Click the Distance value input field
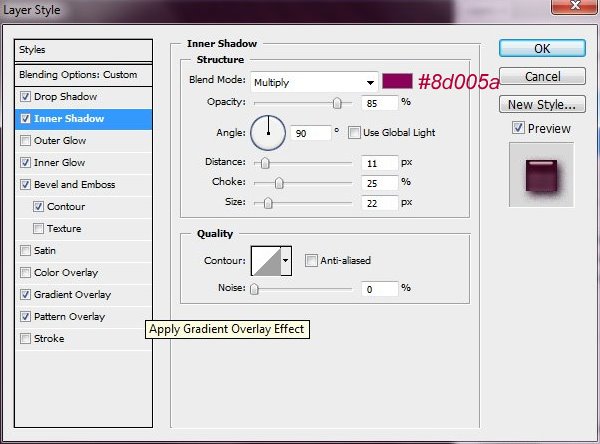Viewport: 600px width, 444px height. coord(379,162)
